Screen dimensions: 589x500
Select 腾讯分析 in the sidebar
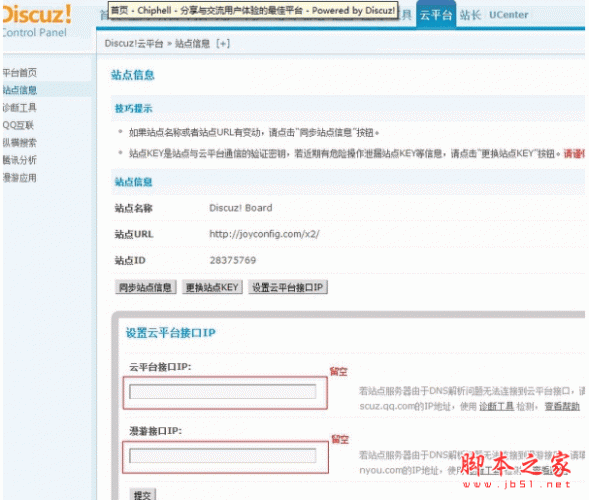point(20,160)
